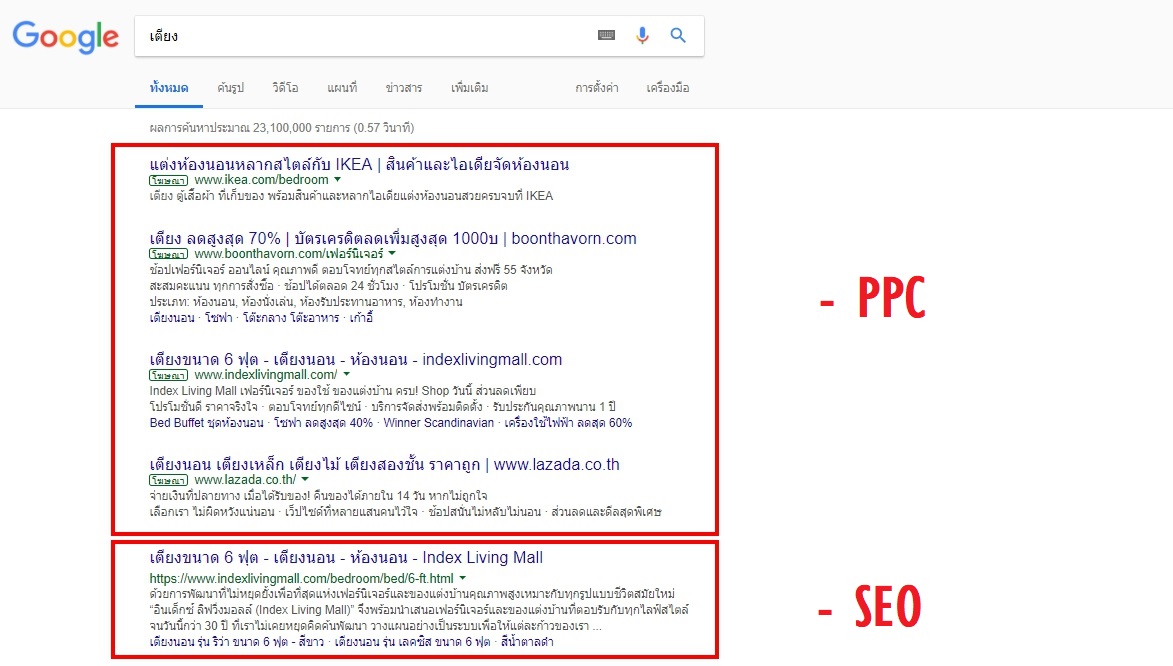Image resolution: width=1173 pixels, height=666 pixels.
Task: Click the IKEA ad description ending in ครบจบที่ IKEA
Action: tap(352, 196)
